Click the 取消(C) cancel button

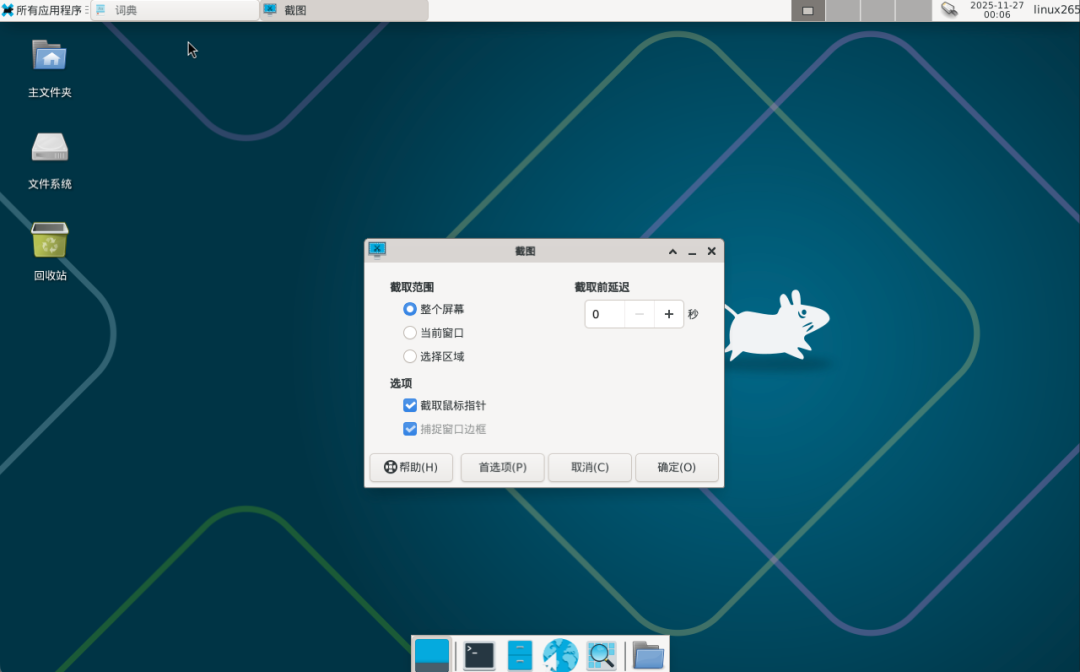590,467
